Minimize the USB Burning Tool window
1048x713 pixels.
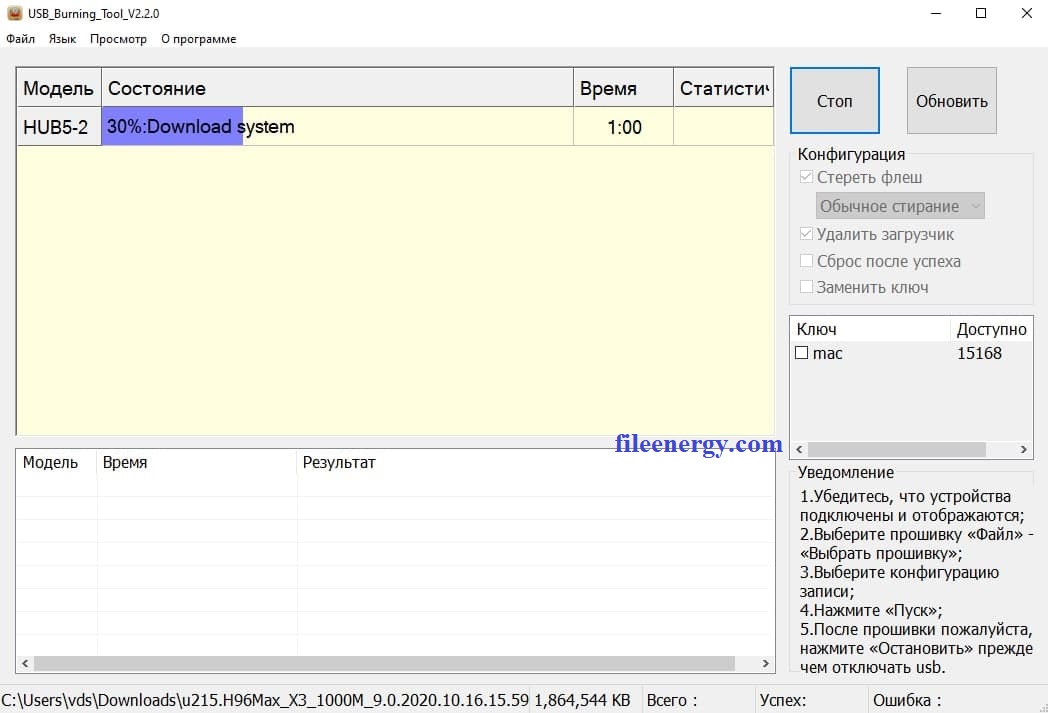coord(936,13)
